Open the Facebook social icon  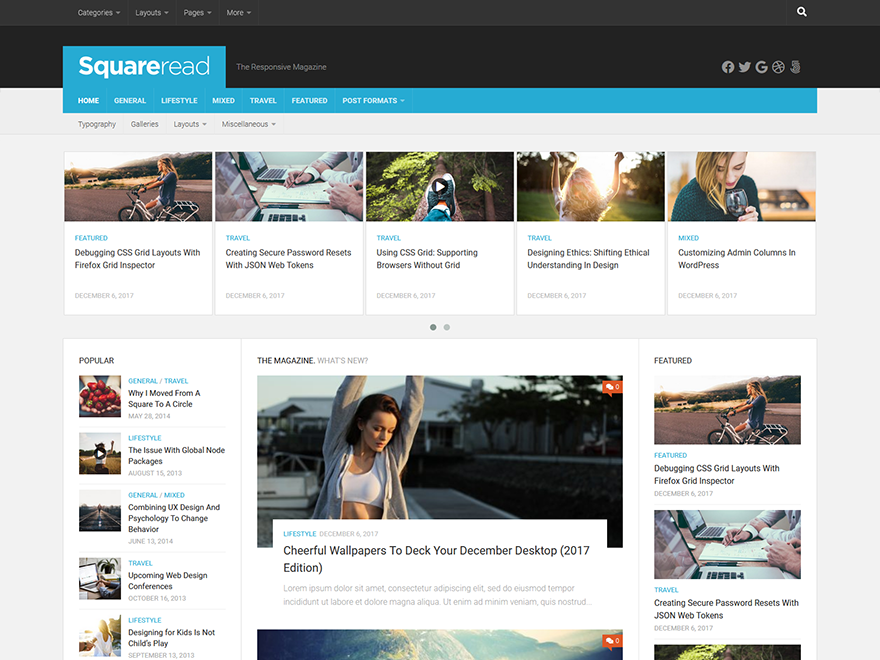click(x=728, y=67)
